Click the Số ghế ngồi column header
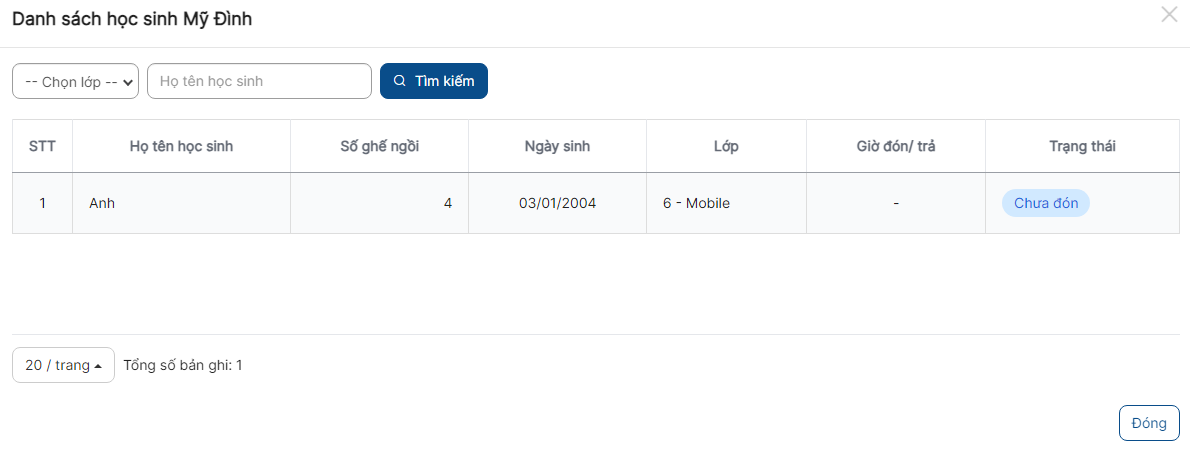Image resolution: width=1190 pixels, height=452 pixels. pyautogui.click(x=379, y=146)
